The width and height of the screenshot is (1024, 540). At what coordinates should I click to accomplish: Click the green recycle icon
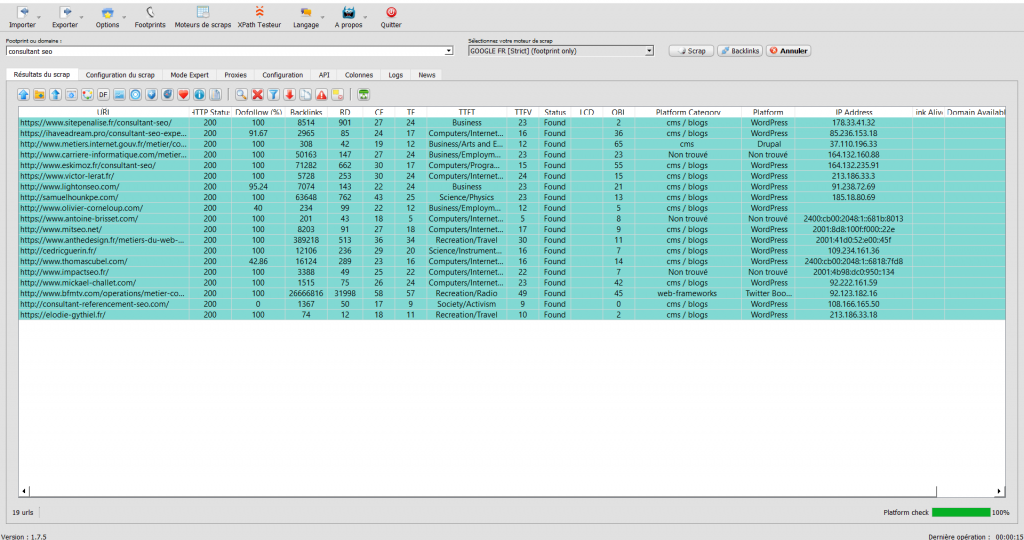pyautogui.click(x=364, y=95)
